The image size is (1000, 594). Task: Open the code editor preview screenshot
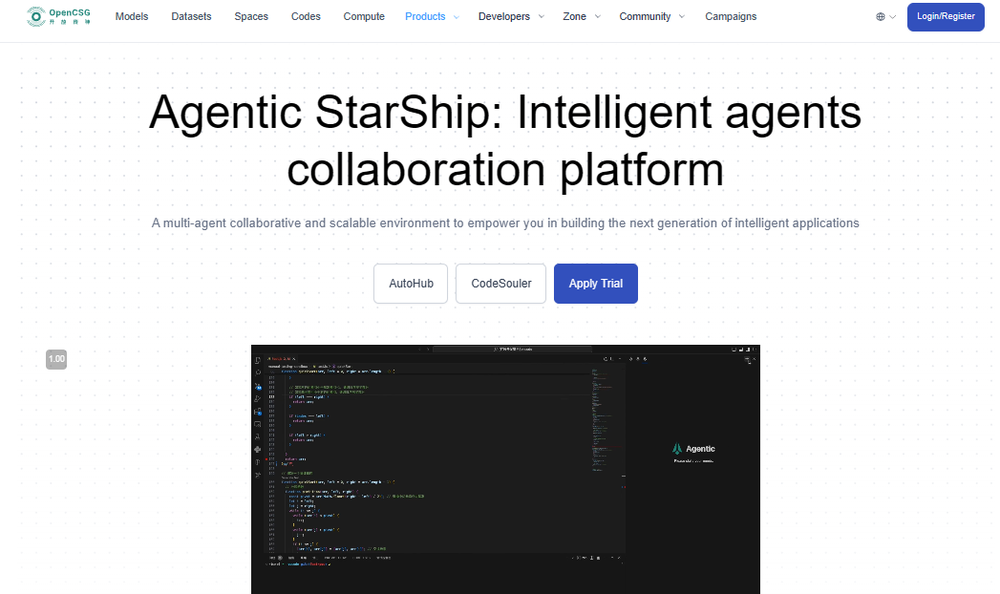click(x=505, y=470)
